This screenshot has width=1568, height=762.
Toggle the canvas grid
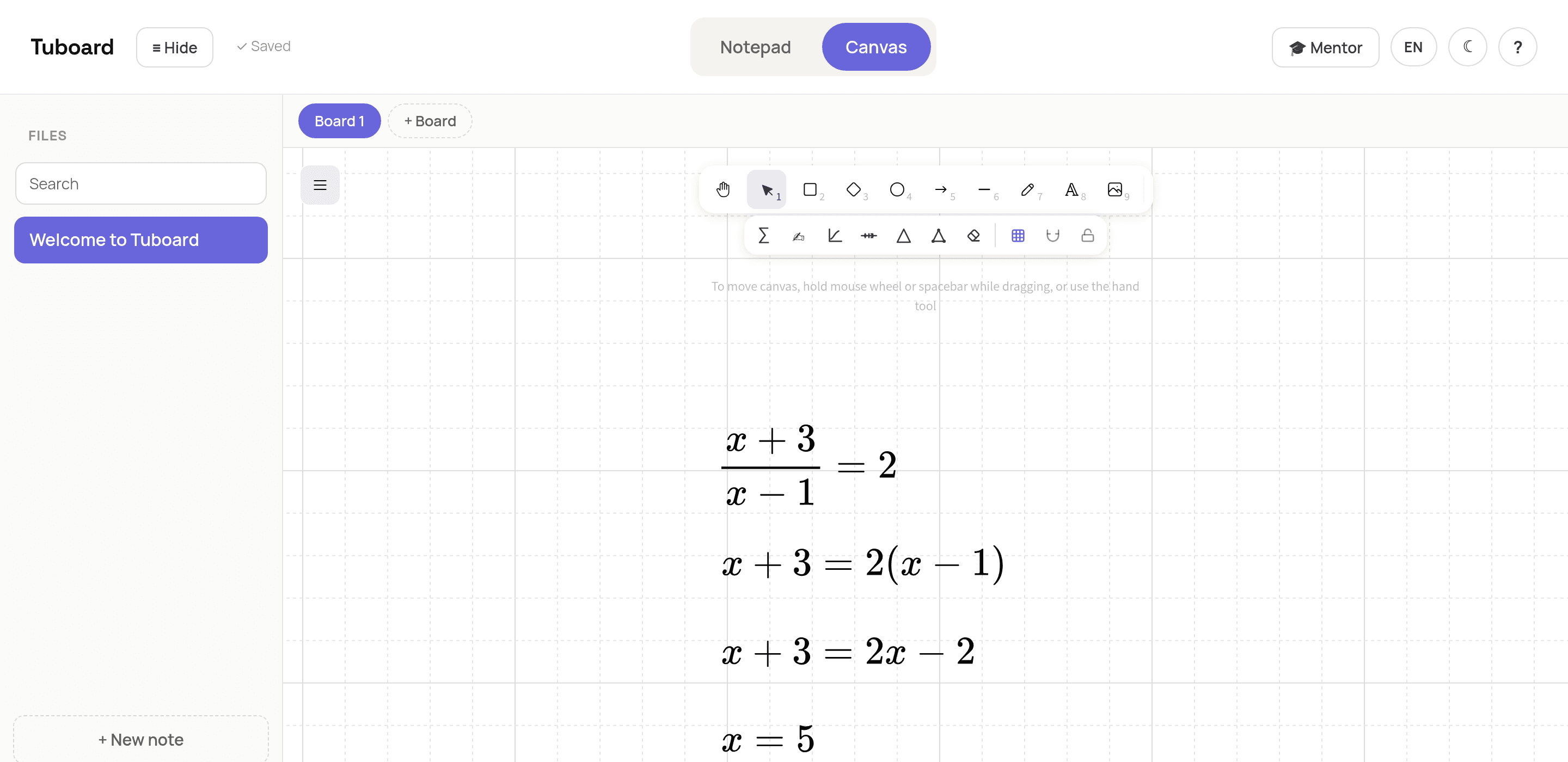(x=1018, y=236)
